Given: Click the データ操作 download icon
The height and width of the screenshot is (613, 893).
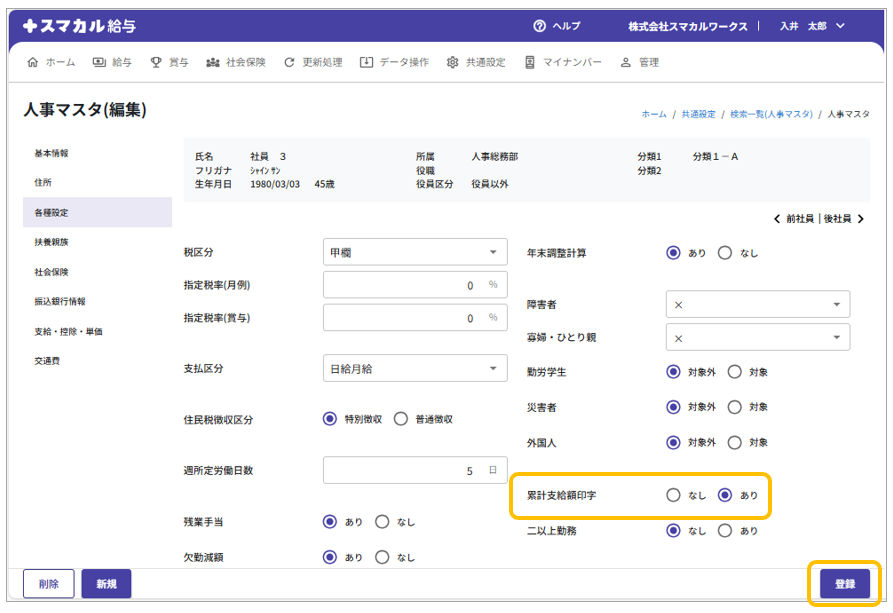Looking at the screenshot, I should pyautogui.click(x=366, y=62).
